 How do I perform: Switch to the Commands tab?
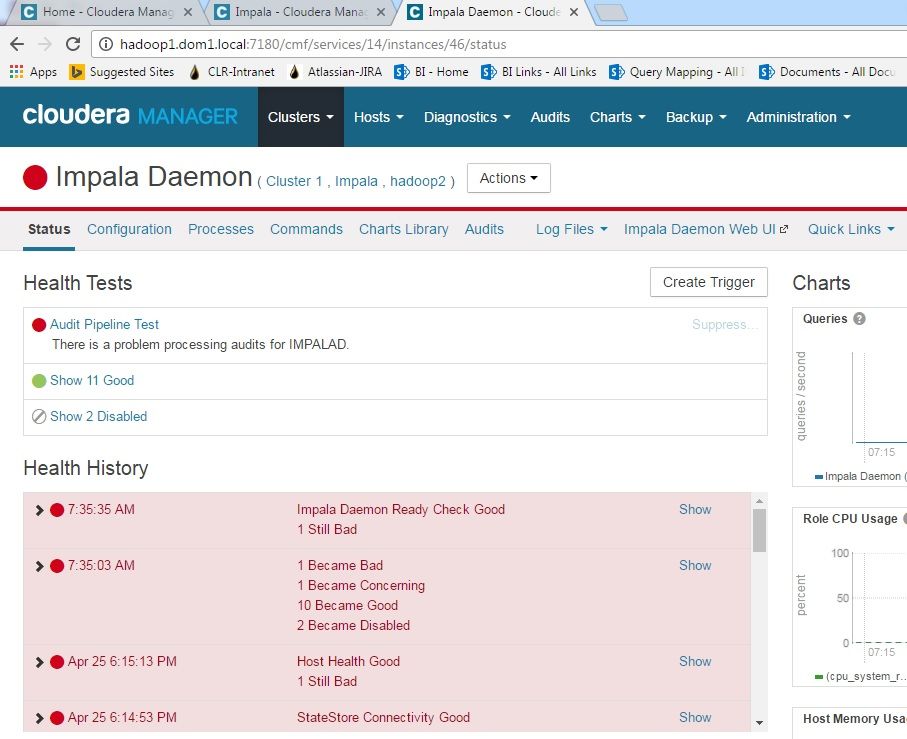click(306, 229)
